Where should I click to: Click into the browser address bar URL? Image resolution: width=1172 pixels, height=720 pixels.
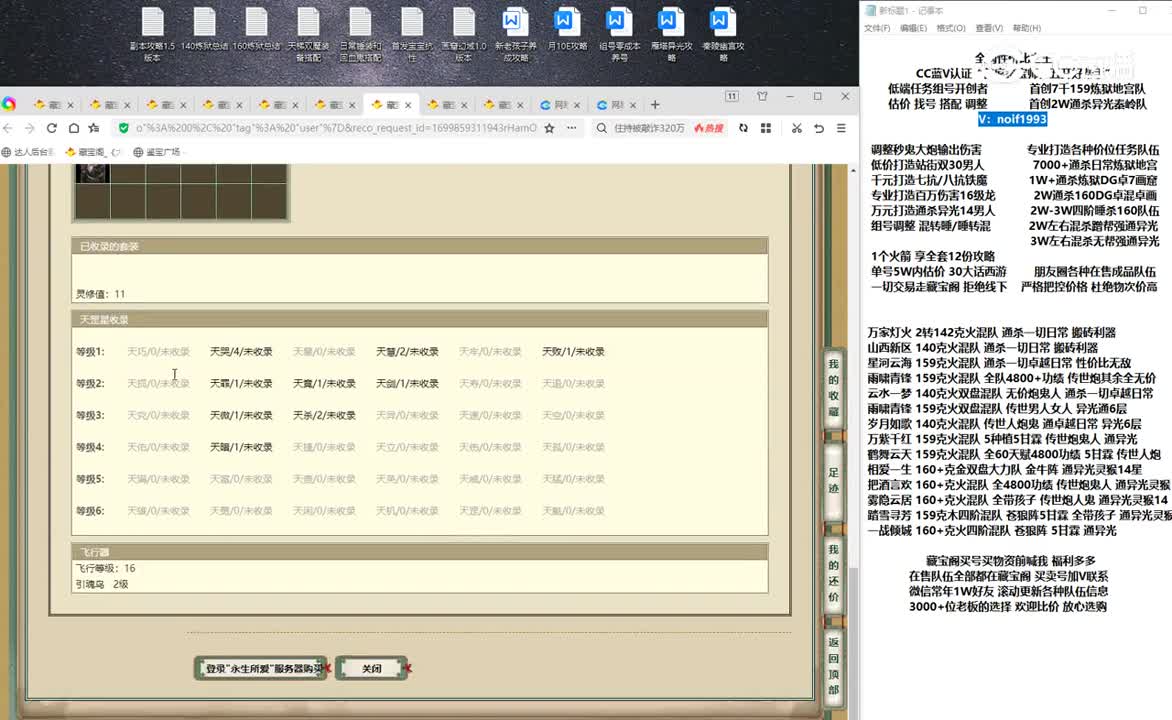(336, 128)
